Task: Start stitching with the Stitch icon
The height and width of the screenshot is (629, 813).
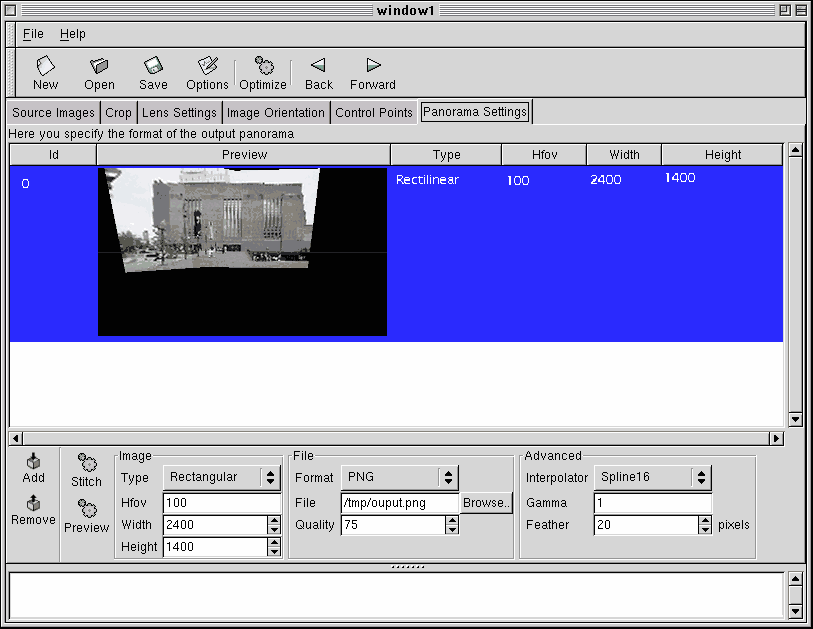Action: pos(85,470)
